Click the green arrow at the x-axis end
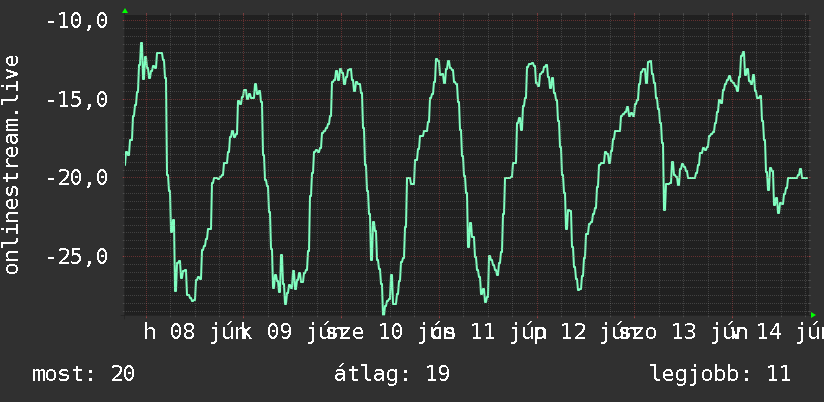 (813, 315)
